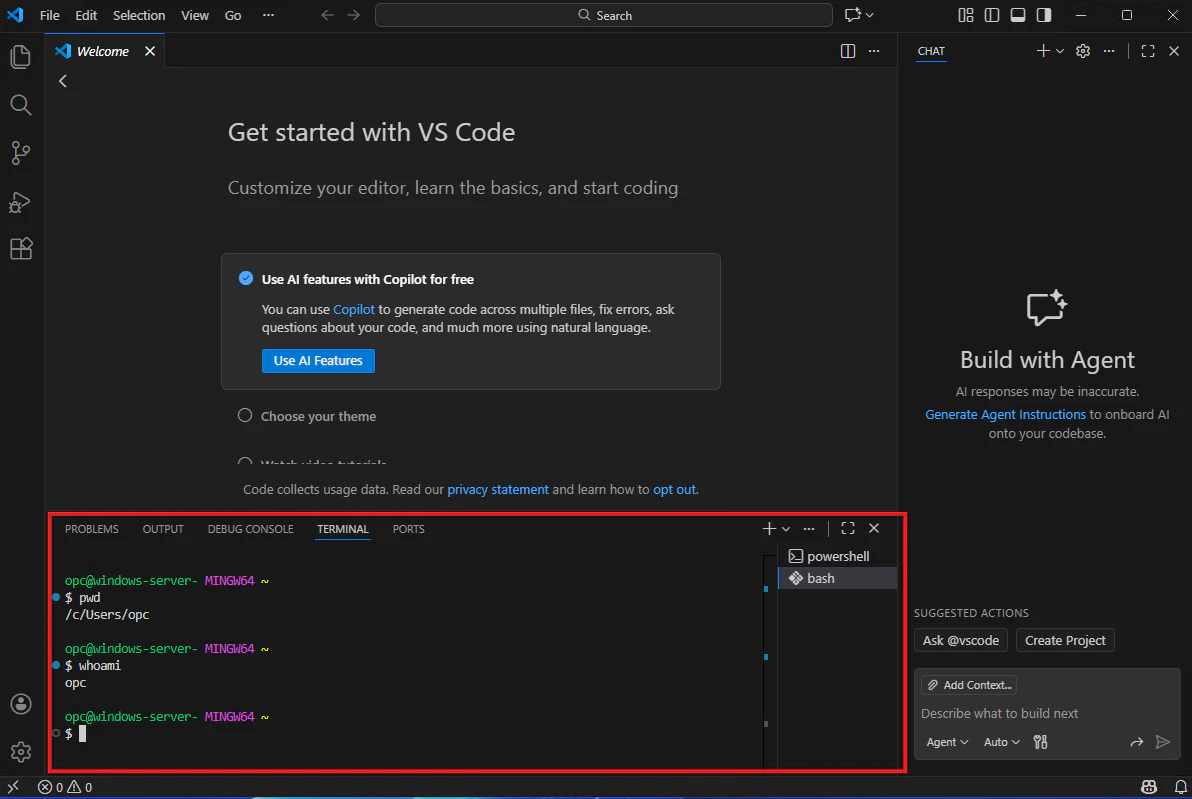1192x799 pixels.
Task: Open the Go menu
Action: (x=233, y=15)
